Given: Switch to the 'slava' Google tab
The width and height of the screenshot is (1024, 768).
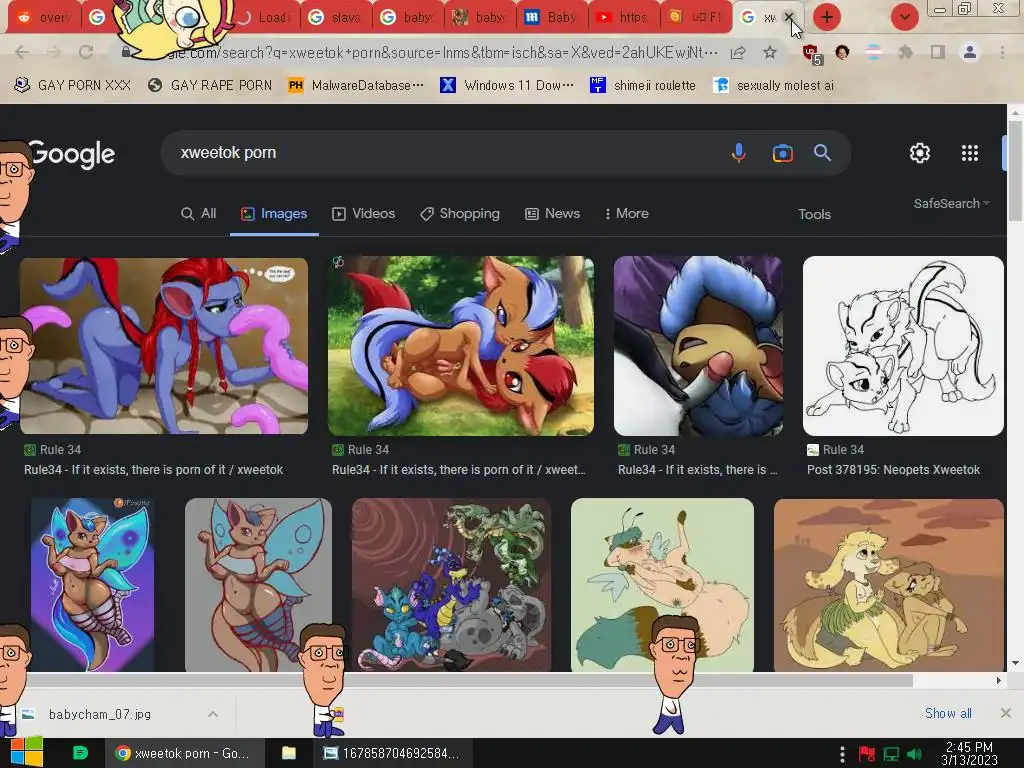Looking at the screenshot, I should 335,17.
